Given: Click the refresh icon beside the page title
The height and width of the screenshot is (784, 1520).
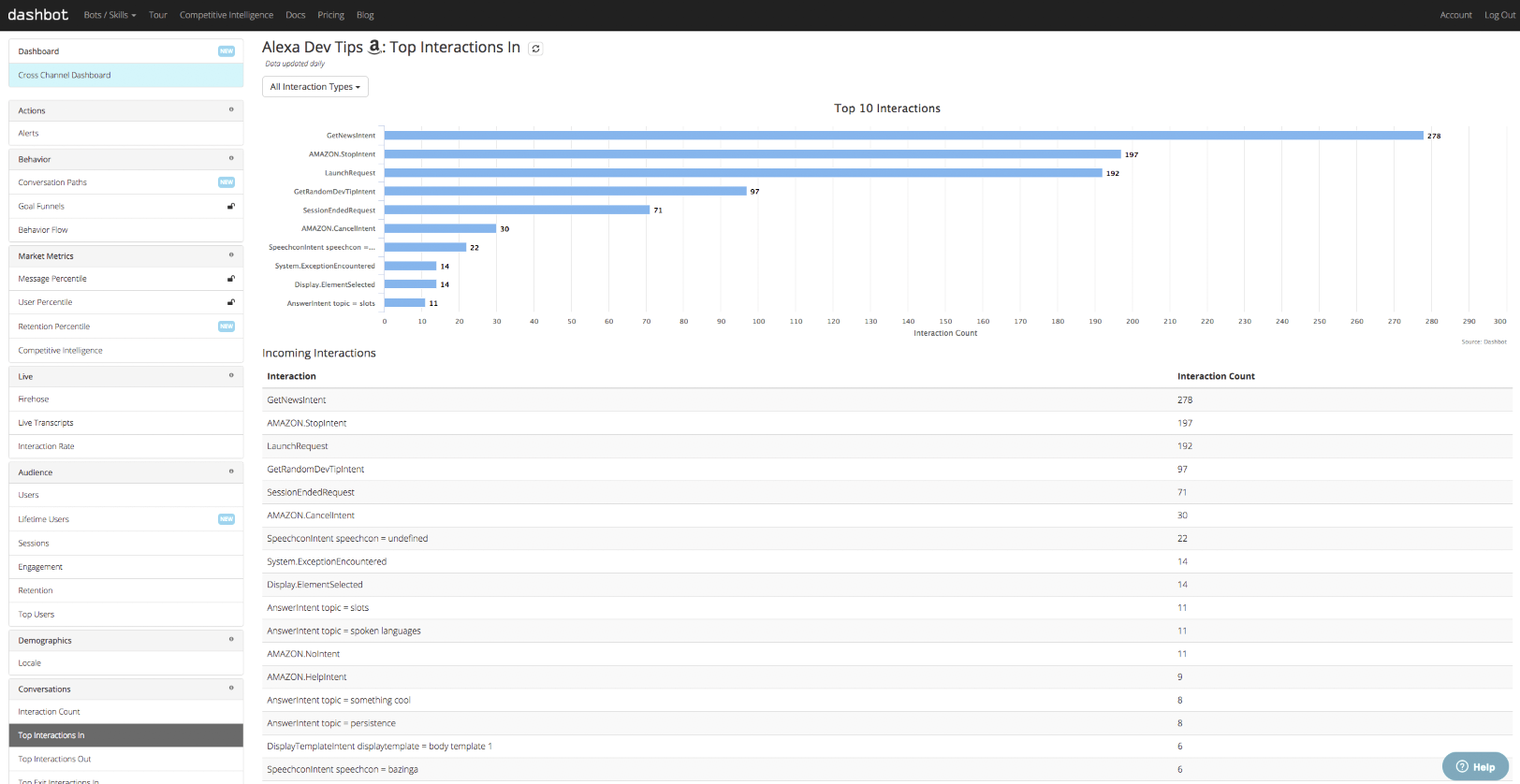Looking at the screenshot, I should tap(535, 49).
